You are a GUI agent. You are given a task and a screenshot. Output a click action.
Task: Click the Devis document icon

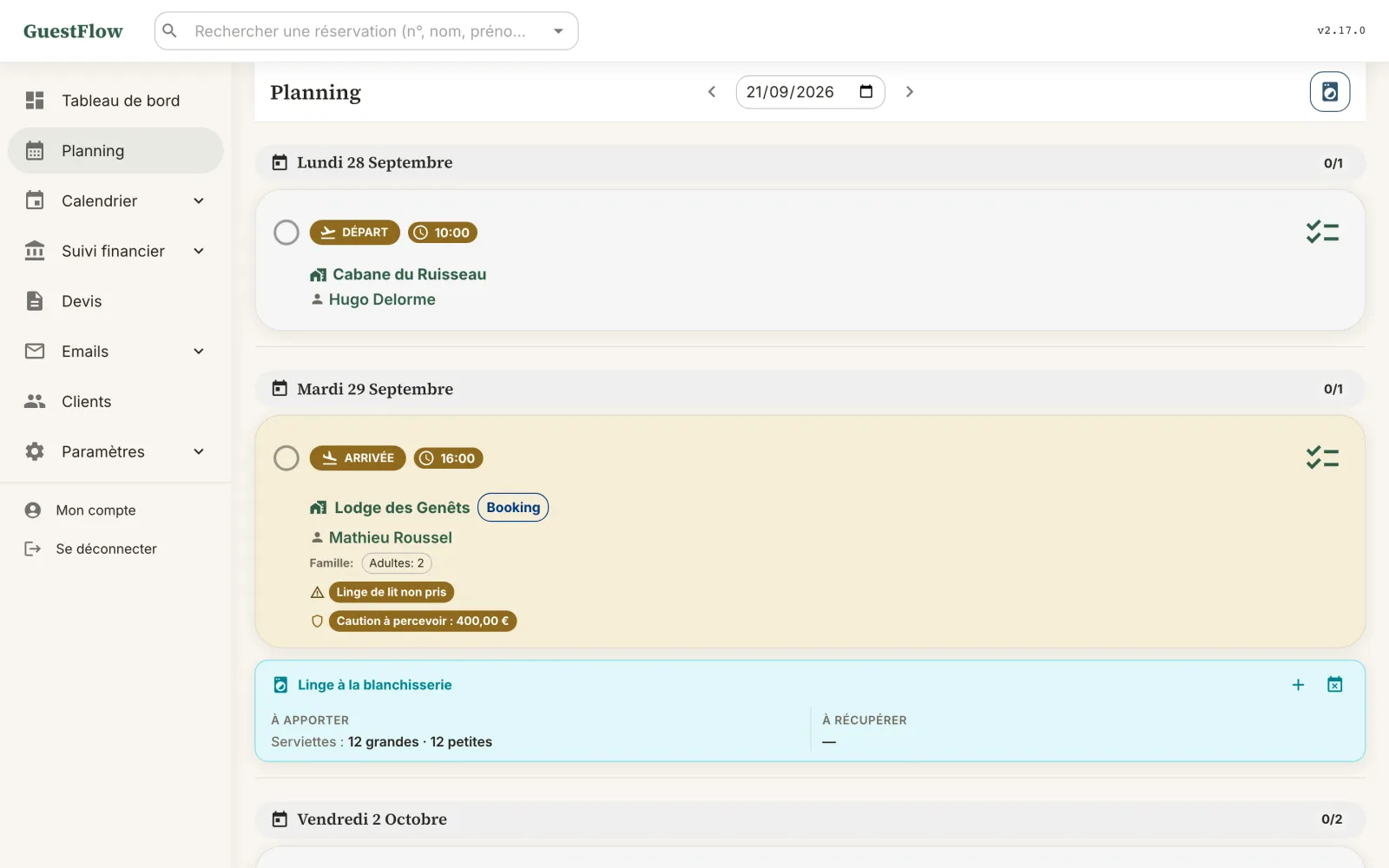point(35,301)
